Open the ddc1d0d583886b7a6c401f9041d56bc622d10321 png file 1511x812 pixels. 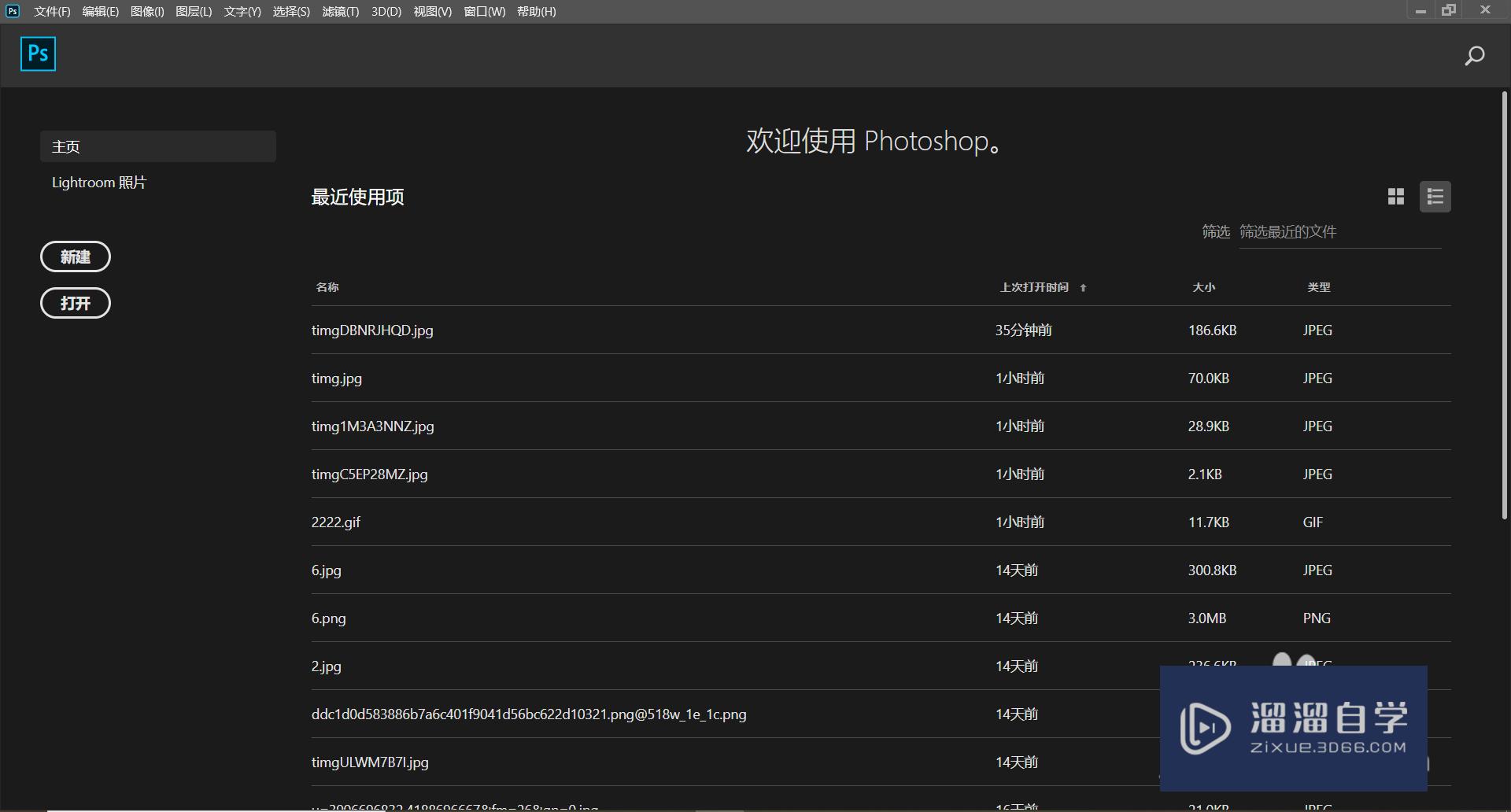(x=529, y=714)
